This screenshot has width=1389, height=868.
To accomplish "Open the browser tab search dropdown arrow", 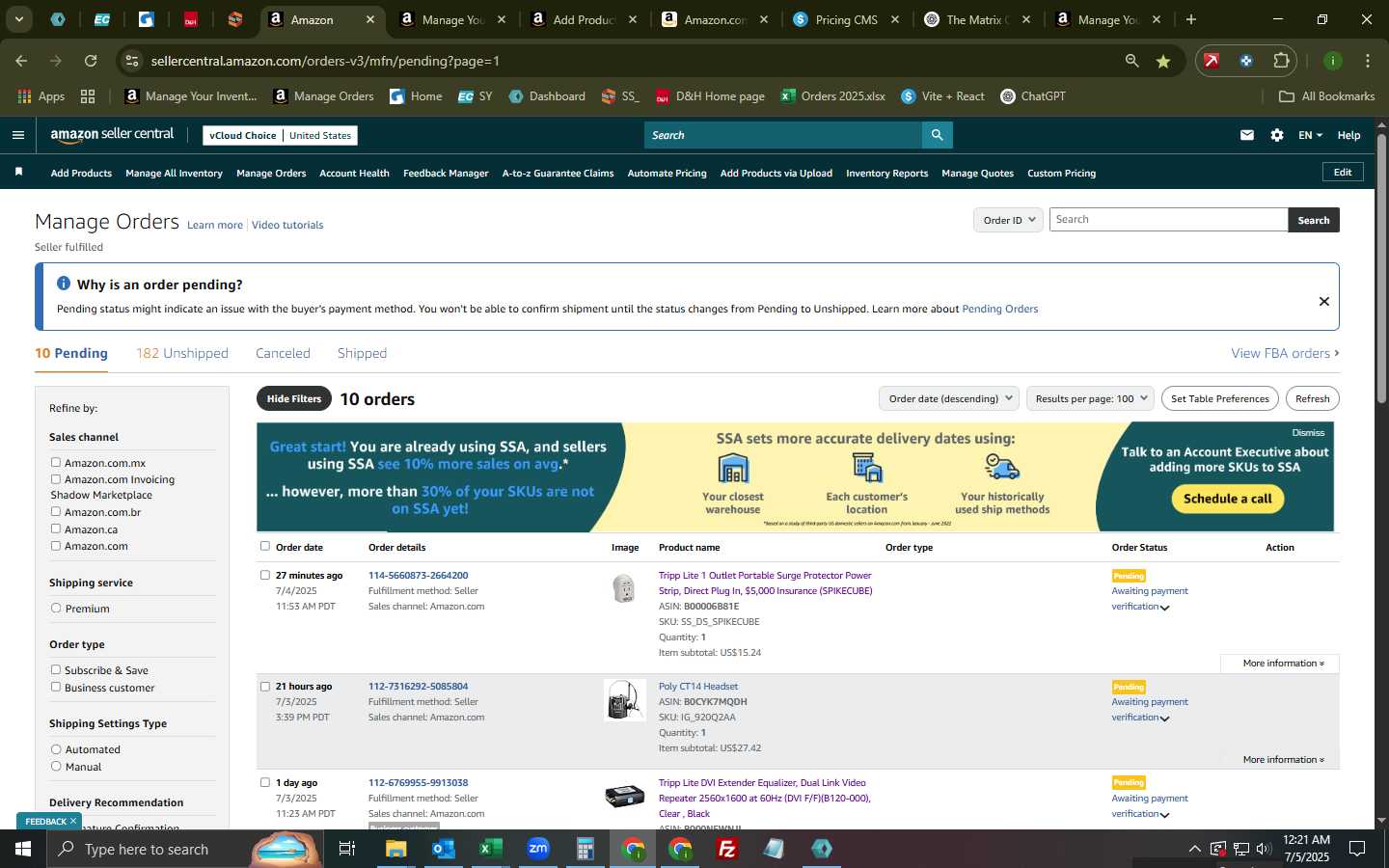I will (x=18, y=19).
